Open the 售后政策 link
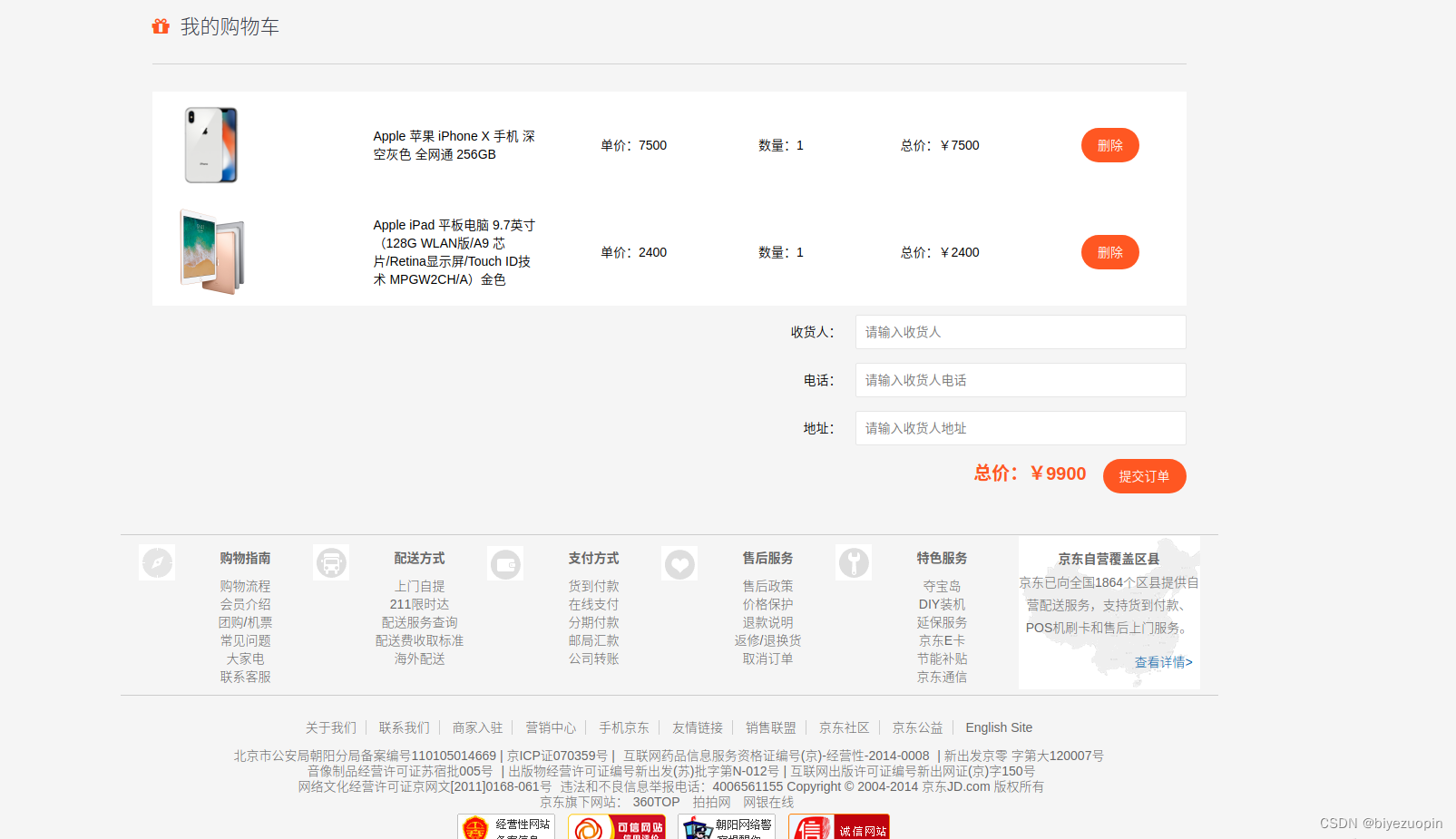Image resolution: width=1456 pixels, height=839 pixels. (768, 586)
